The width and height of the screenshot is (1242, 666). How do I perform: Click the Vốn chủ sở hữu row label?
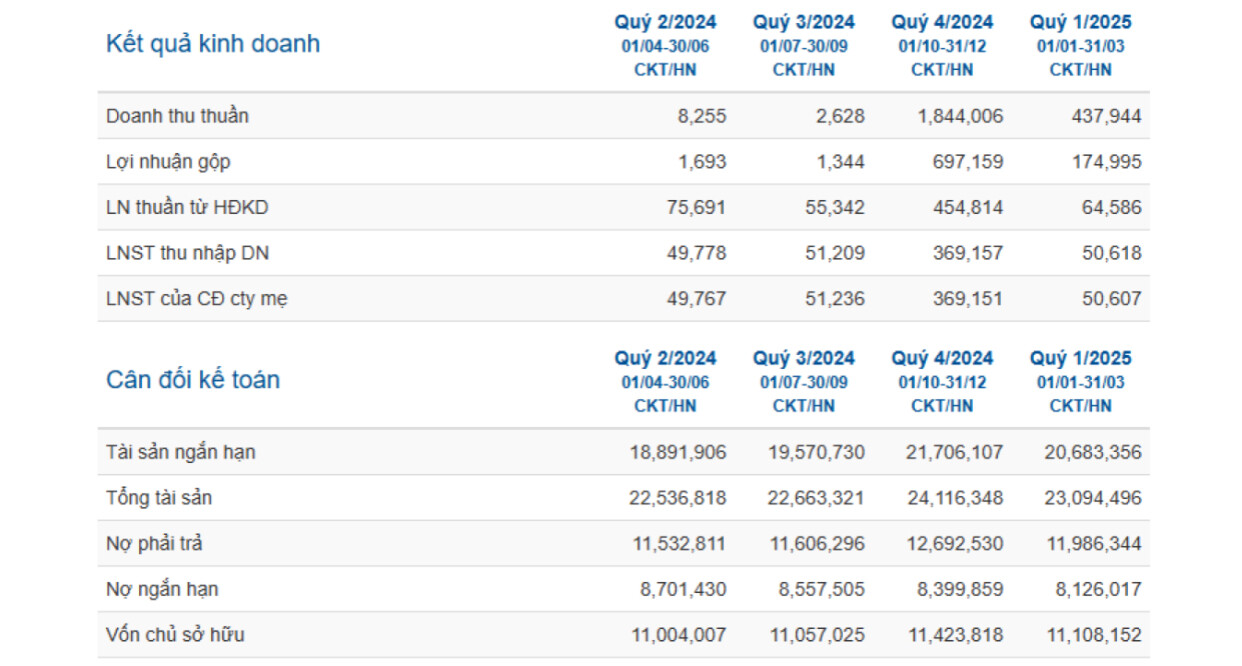pyautogui.click(x=175, y=634)
